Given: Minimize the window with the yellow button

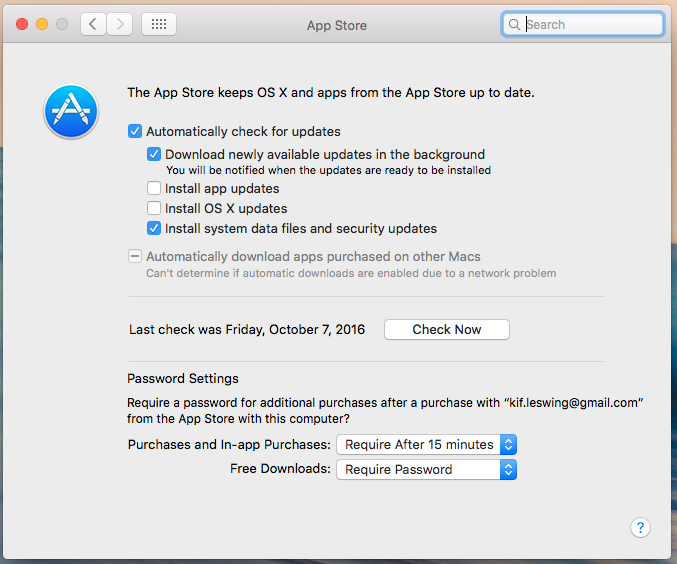Looking at the screenshot, I should coord(42,24).
